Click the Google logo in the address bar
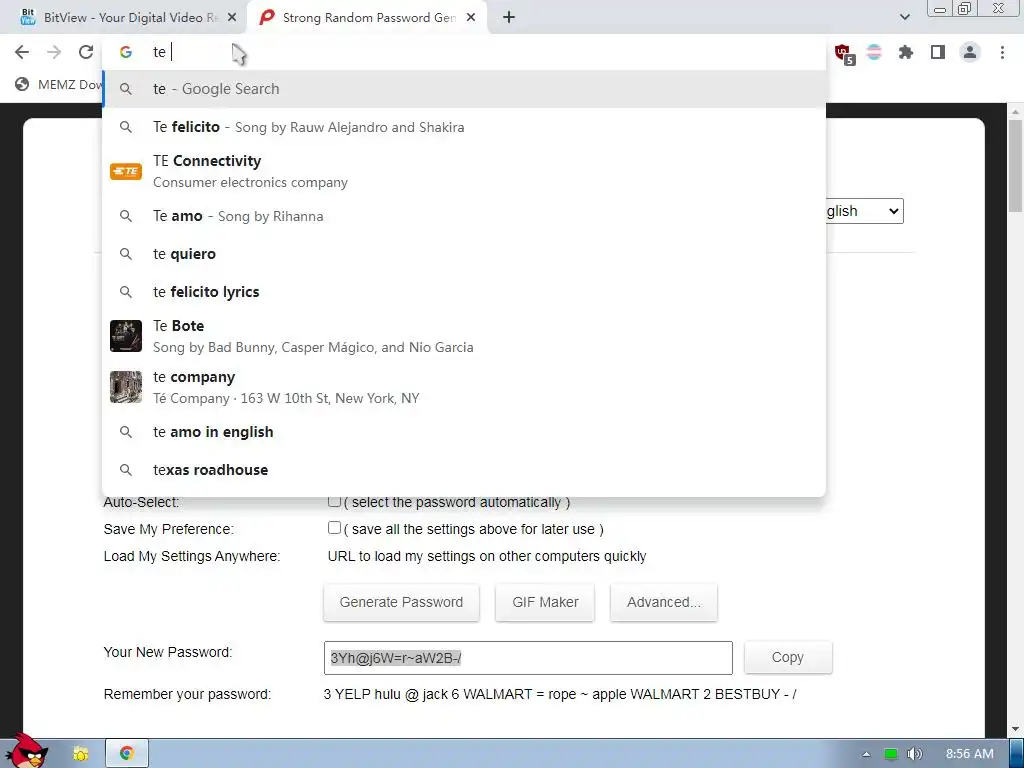The height and width of the screenshot is (768, 1024). [126, 52]
